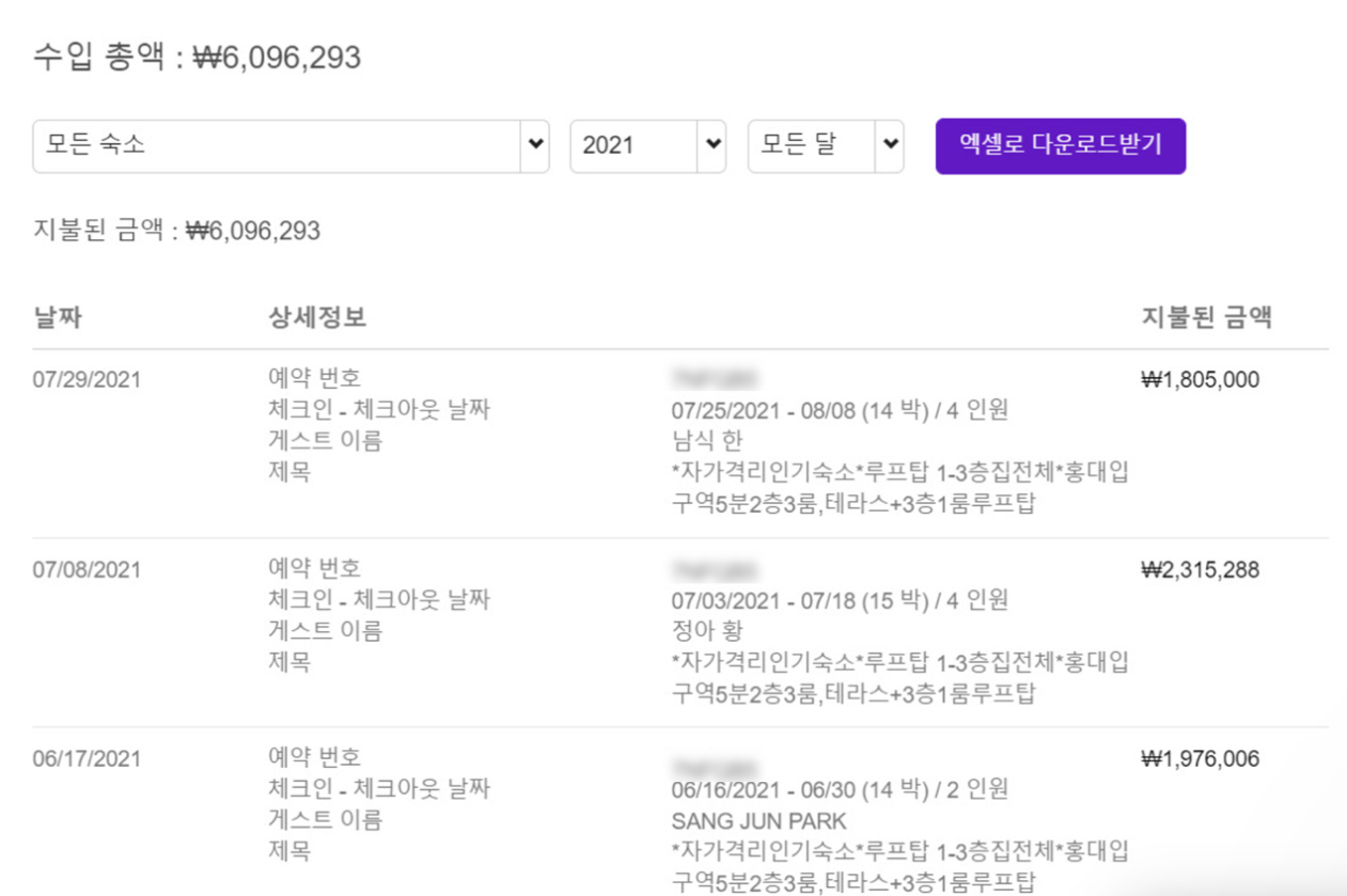
Task: Click the listing title in the 07/29/2021 row
Action: [x=900, y=487]
